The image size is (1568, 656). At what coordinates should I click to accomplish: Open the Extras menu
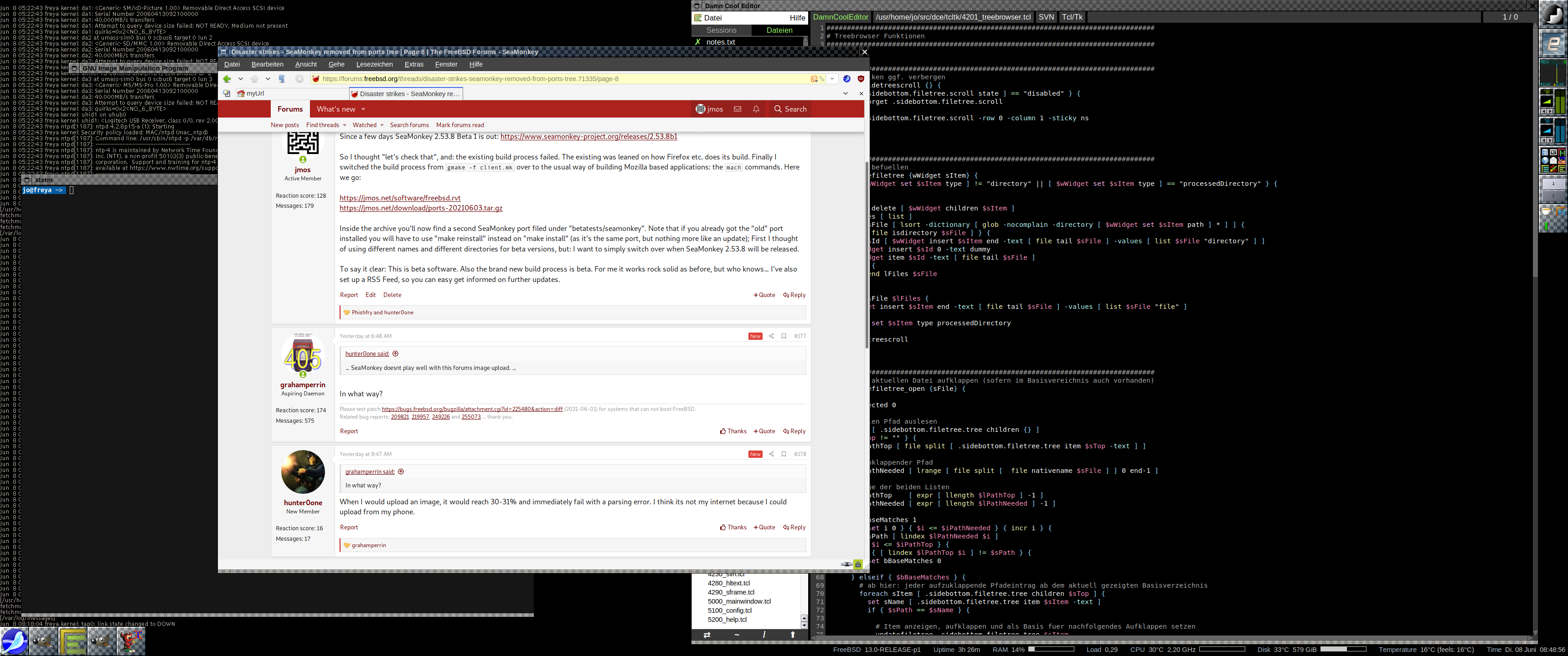coord(414,65)
